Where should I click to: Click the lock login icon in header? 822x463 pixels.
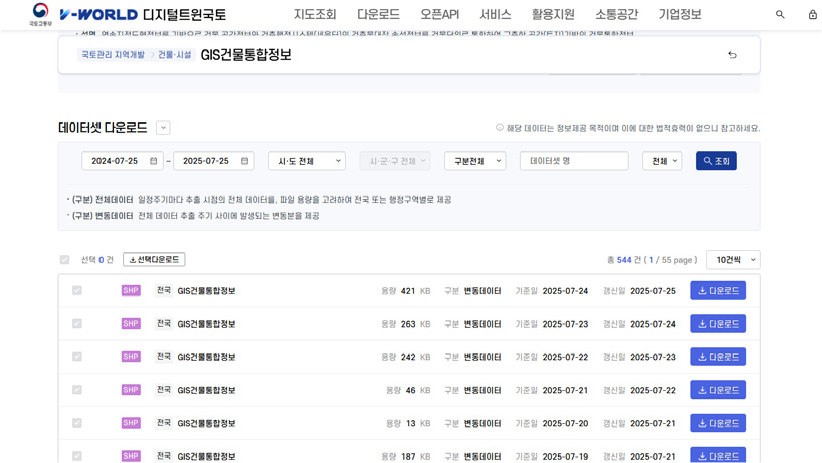tap(812, 15)
